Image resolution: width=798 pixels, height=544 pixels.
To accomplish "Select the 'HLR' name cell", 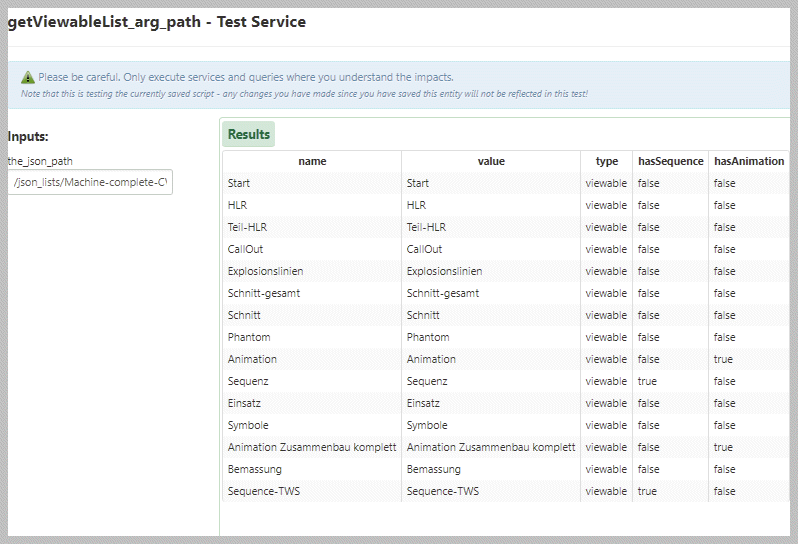I will 312,205.
